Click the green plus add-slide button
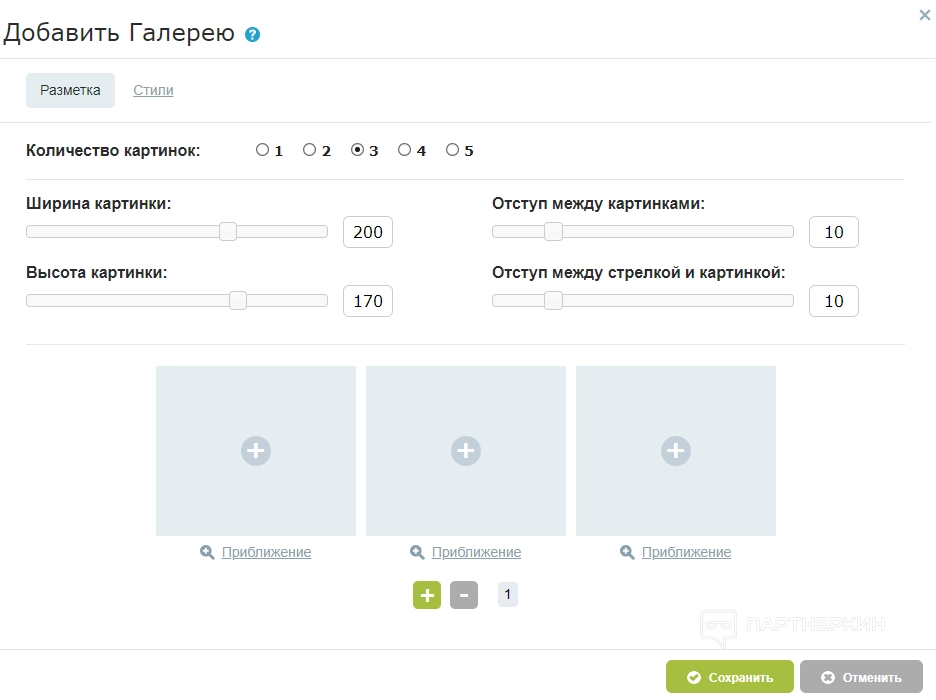The height and width of the screenshot is (700, 936). (427, 595)
